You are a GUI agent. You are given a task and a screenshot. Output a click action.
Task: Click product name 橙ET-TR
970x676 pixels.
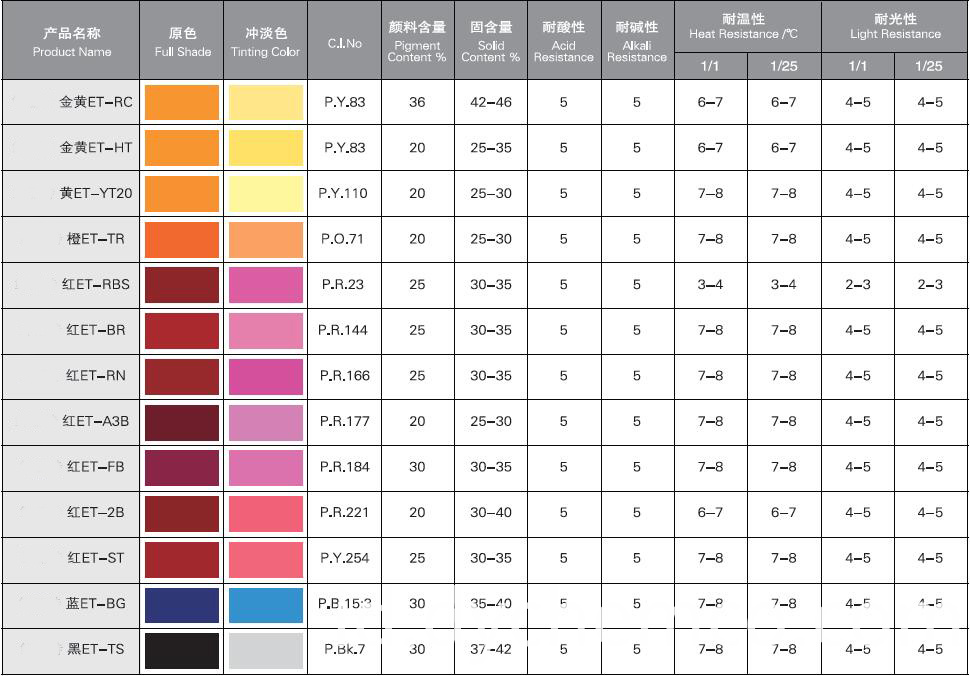pos(96,239)
